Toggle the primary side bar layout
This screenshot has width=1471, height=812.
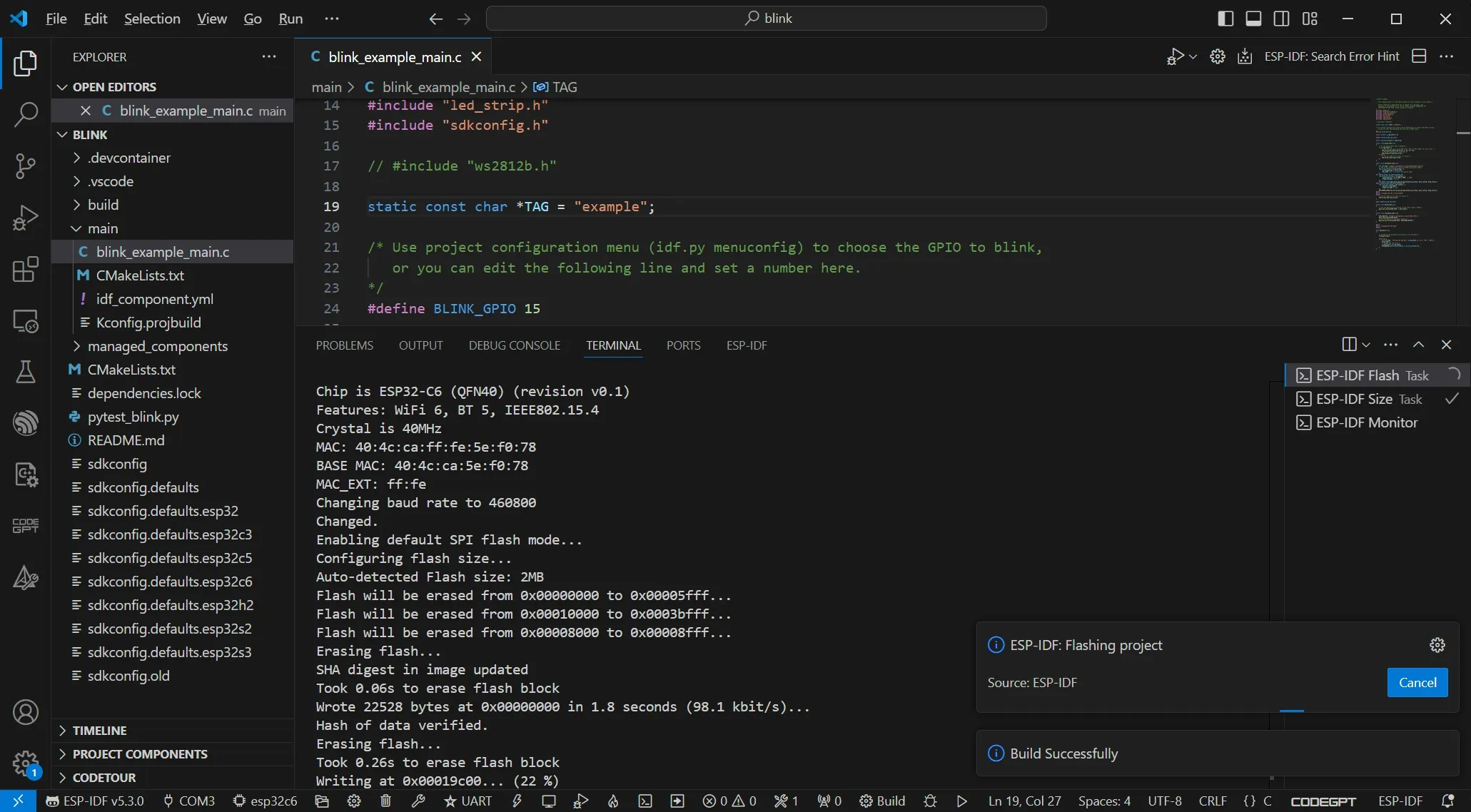click(x=1225, y=19)
